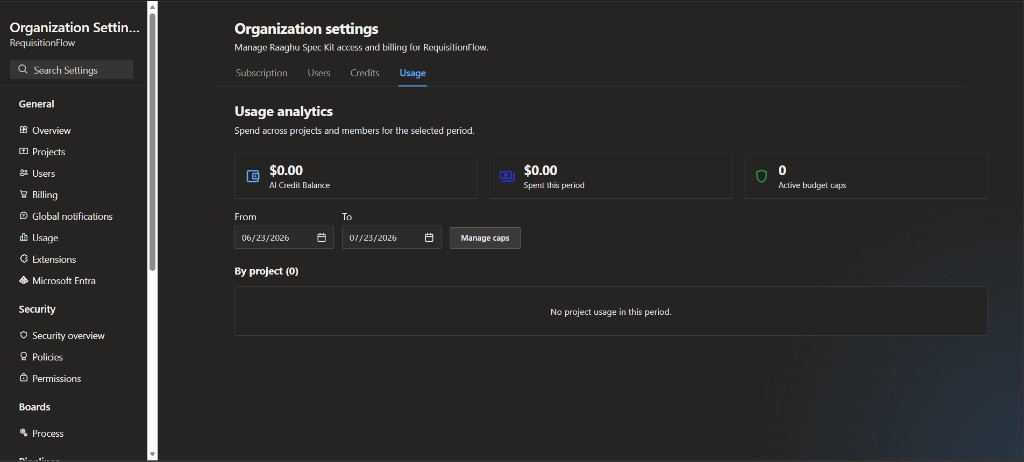
Task: Click the sidebar scroll down arrow
Action: [x=152, y=454]
